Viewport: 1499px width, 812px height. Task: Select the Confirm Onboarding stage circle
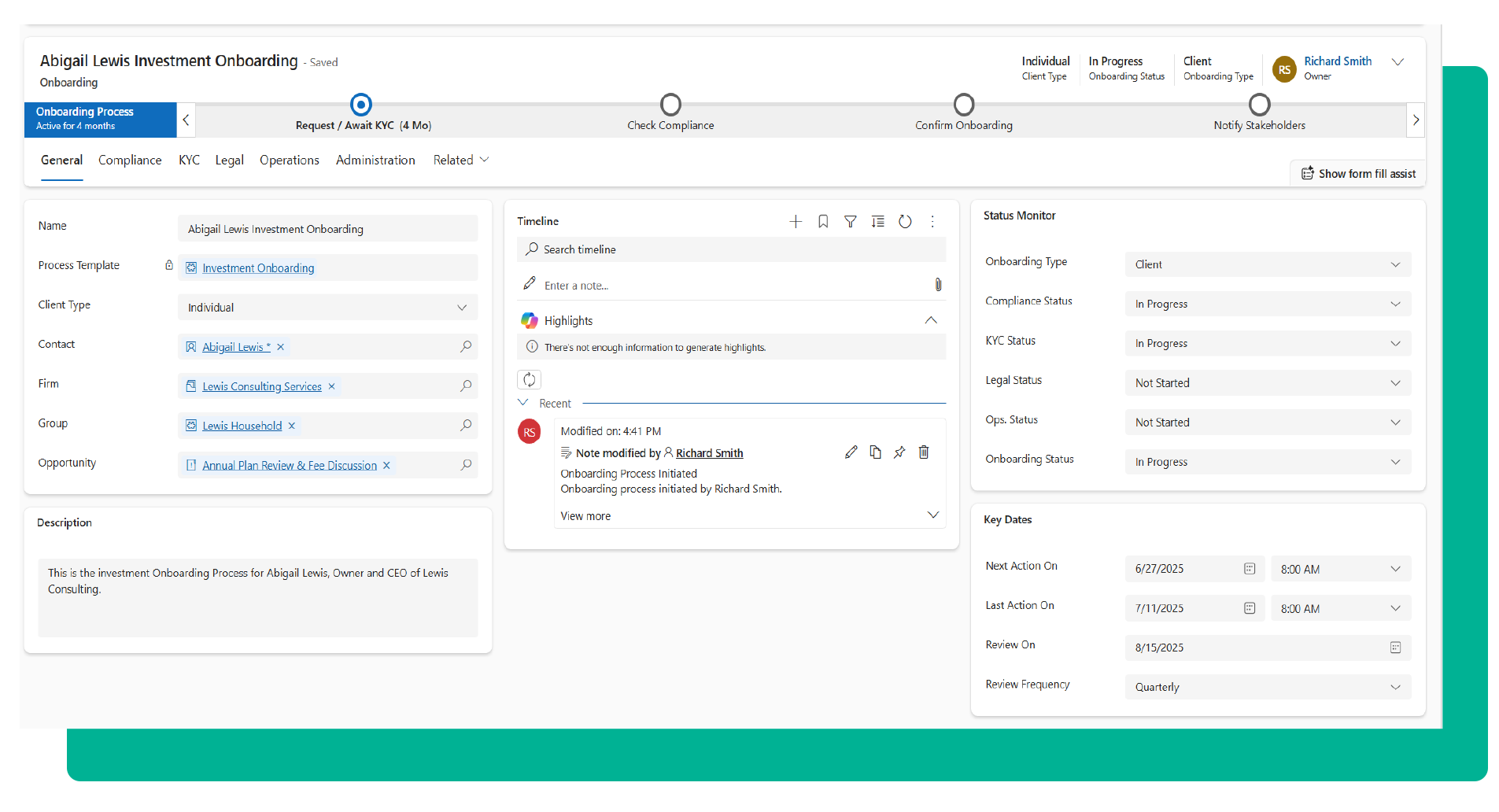964,105
